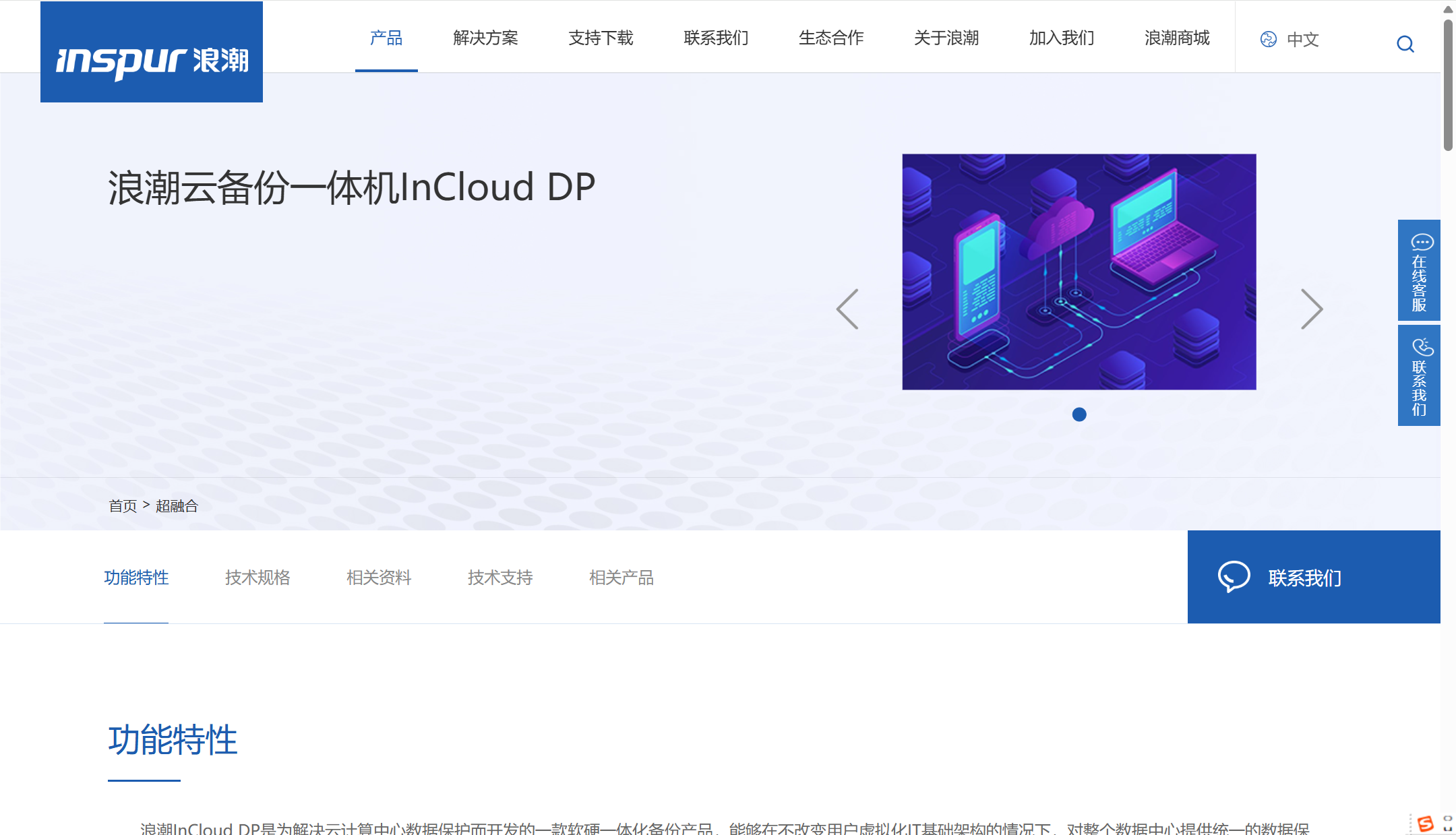Expand the 产品 navigation menu
Screen dimensions: 1456x835
tap(386, 38)
